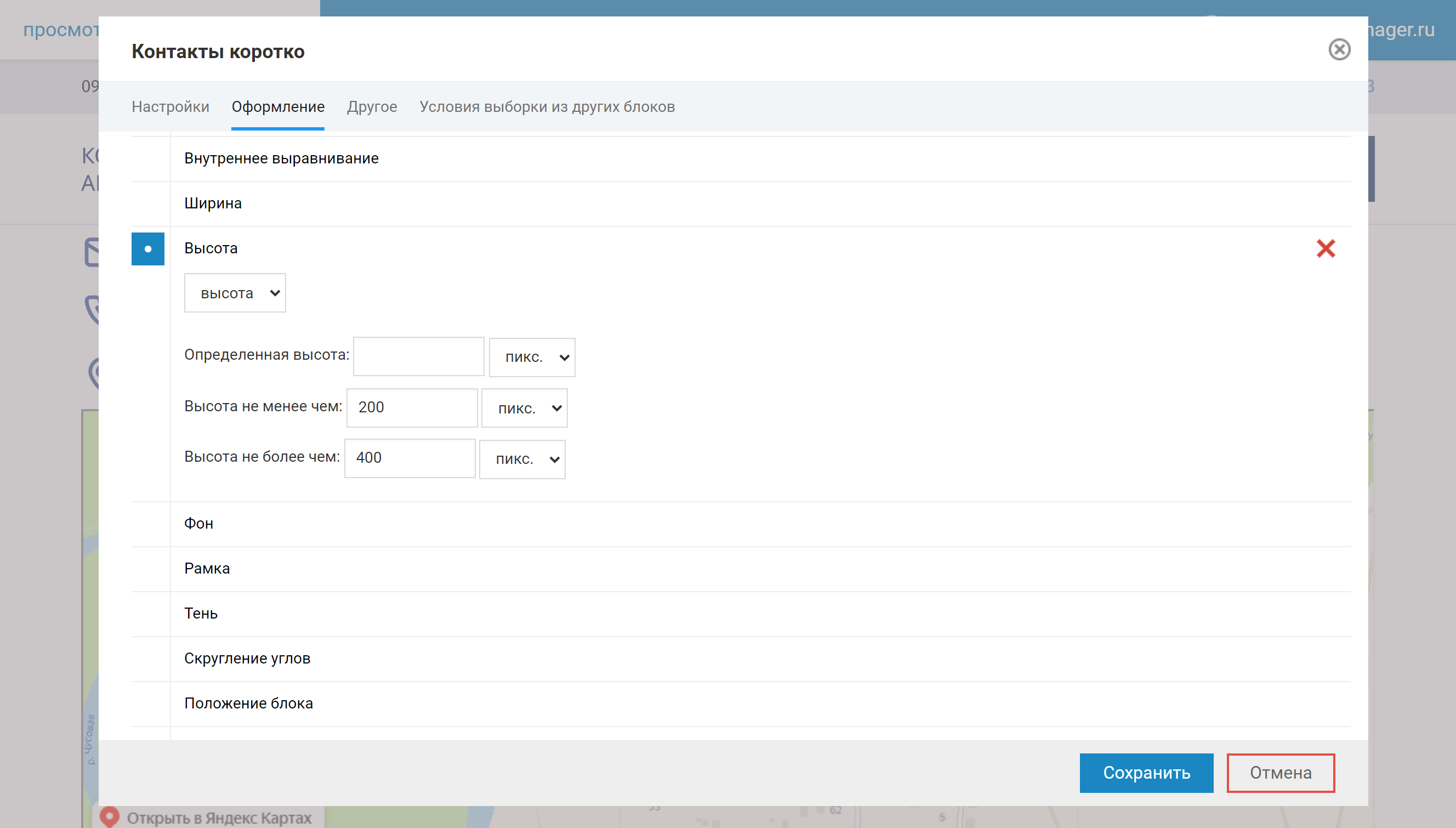Open units dropdown for Высота не менее
Image resolution: width=1456 pixels, height=828 pixels.
click(x=524, y=408)
